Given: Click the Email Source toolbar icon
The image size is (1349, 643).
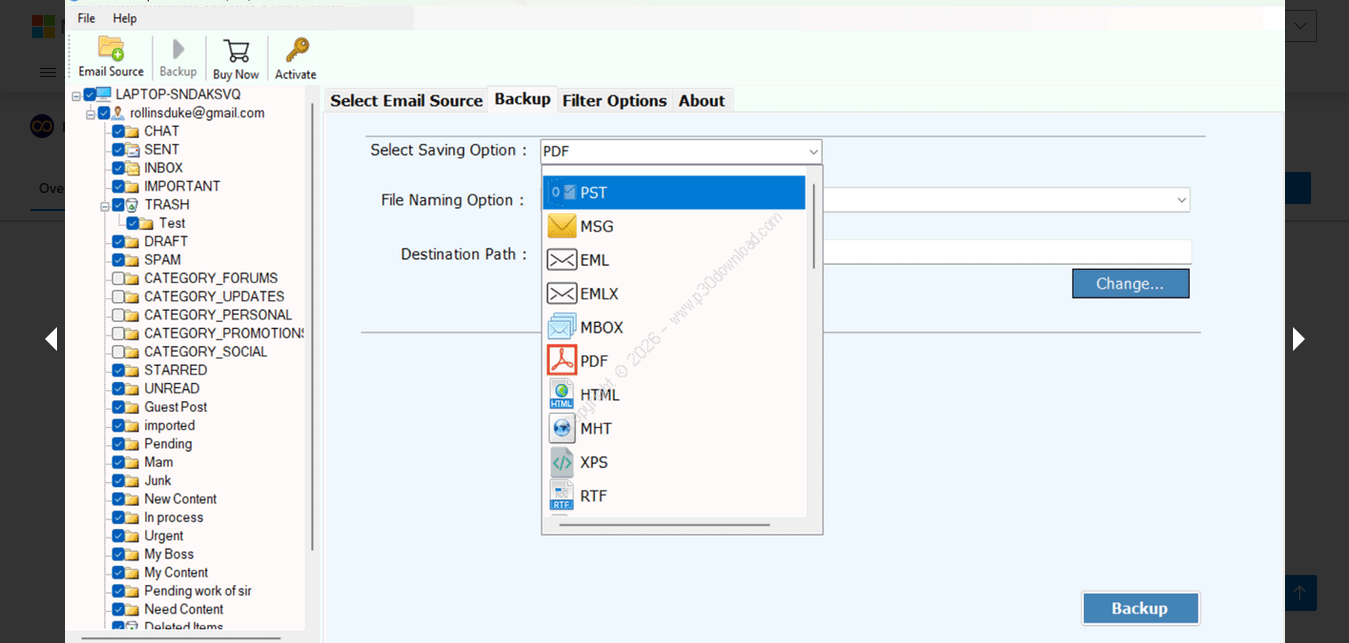Looking at the screenshot, I should click(x=111, y=57).
